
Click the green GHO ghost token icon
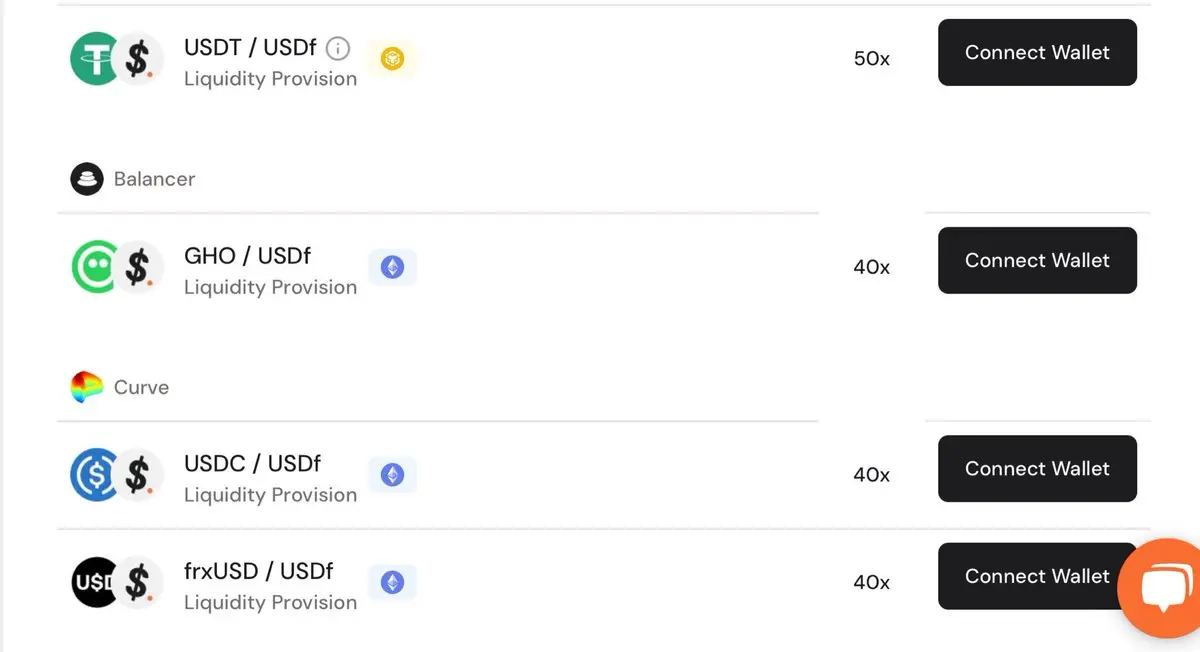[x=95, y=267]
